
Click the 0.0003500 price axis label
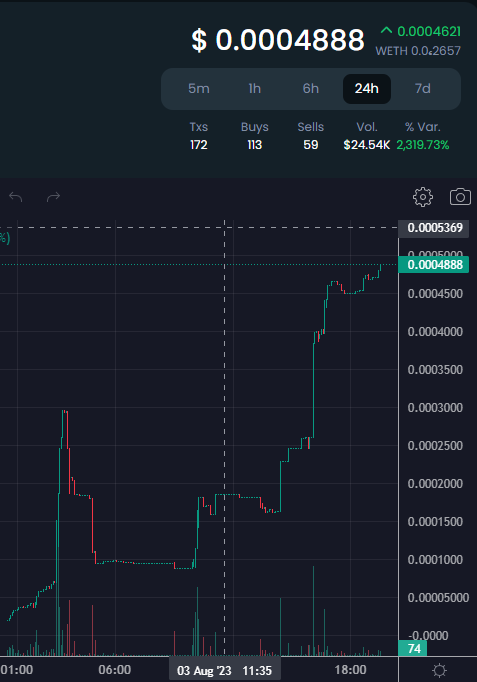(x=435, y=370)
